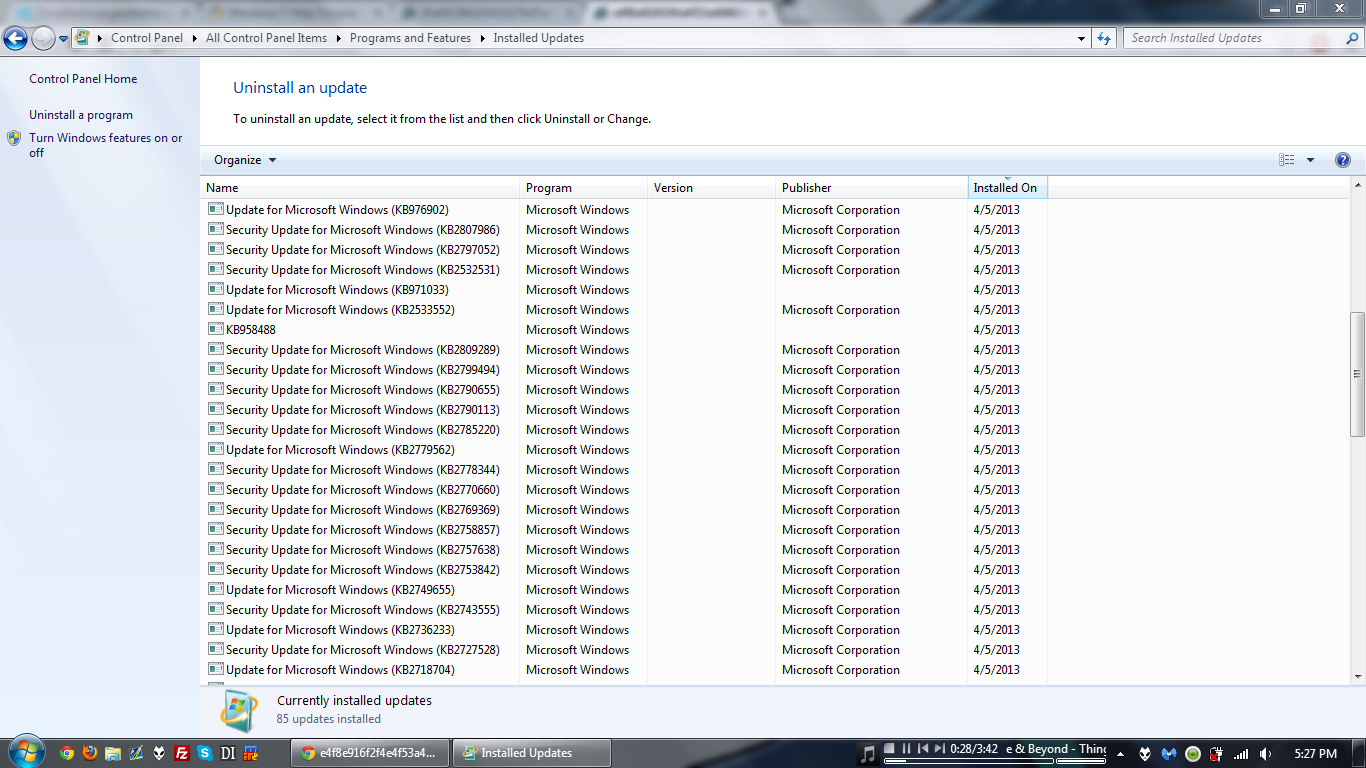Switch to Installed Updates taskbar button
1366x768 pixels.
(x=531, y=753)
